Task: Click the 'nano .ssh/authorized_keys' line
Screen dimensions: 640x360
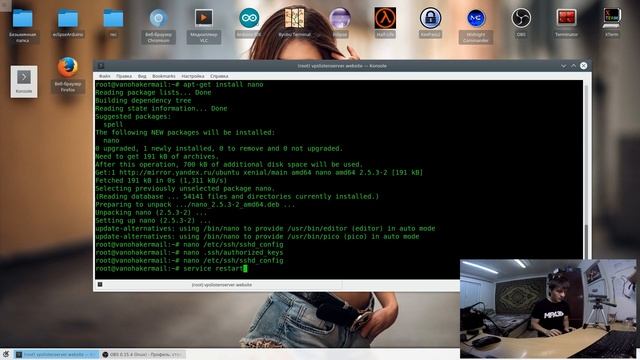Action: [x=189, y=253]
